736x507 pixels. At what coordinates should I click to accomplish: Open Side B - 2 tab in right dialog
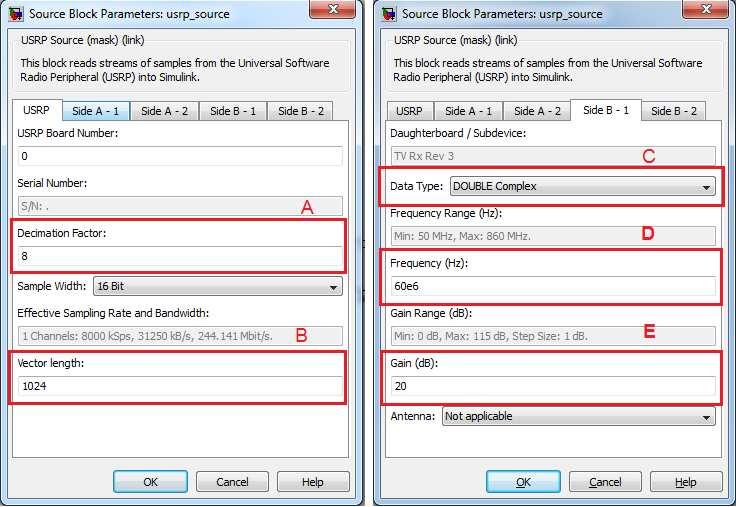673,111
